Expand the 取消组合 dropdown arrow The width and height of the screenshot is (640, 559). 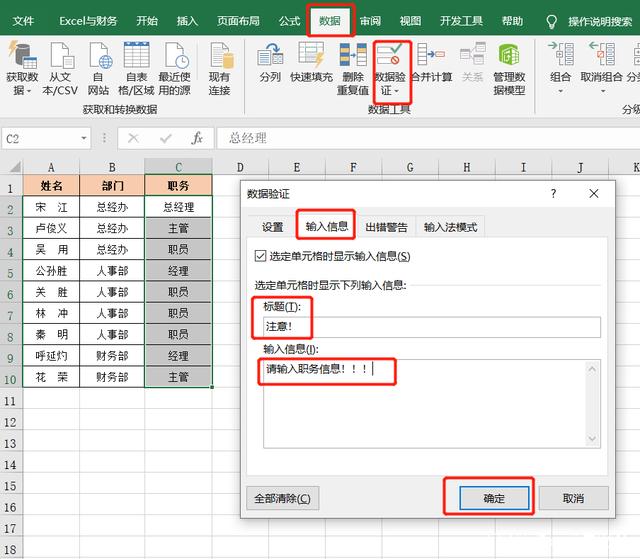[x=603, y=91]
